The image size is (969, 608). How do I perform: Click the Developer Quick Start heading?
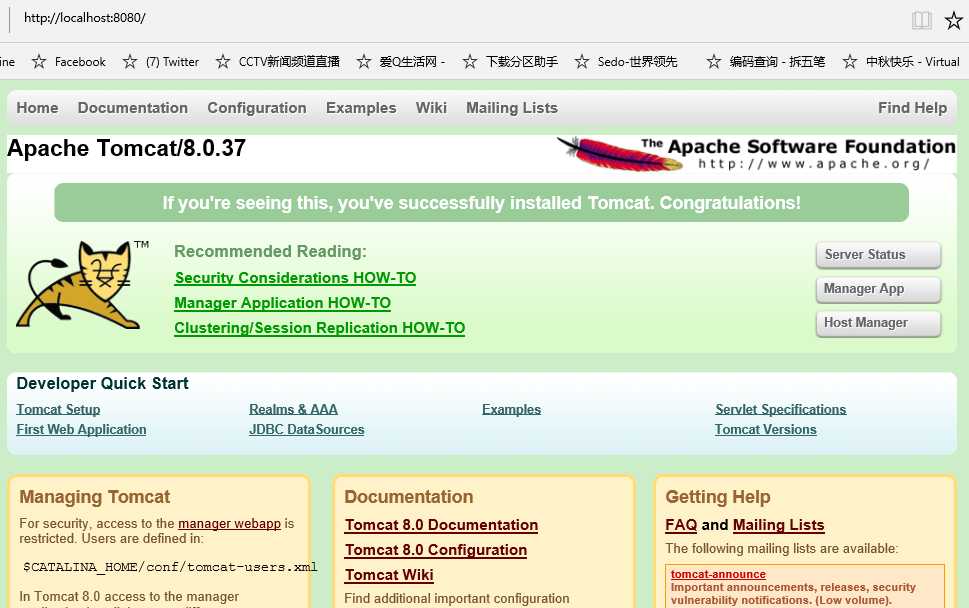pos(102,383)
